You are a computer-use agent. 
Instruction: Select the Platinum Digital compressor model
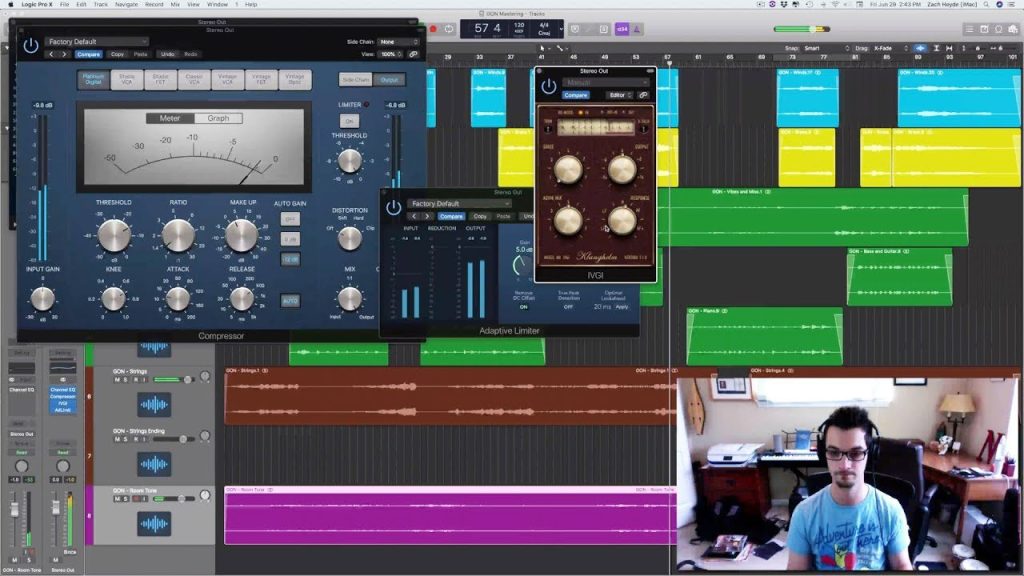point(93,80)
